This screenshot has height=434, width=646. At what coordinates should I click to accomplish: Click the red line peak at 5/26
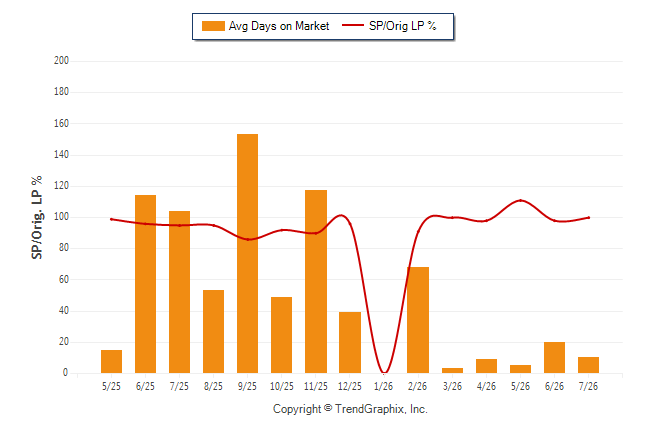[x=520, y=200]
